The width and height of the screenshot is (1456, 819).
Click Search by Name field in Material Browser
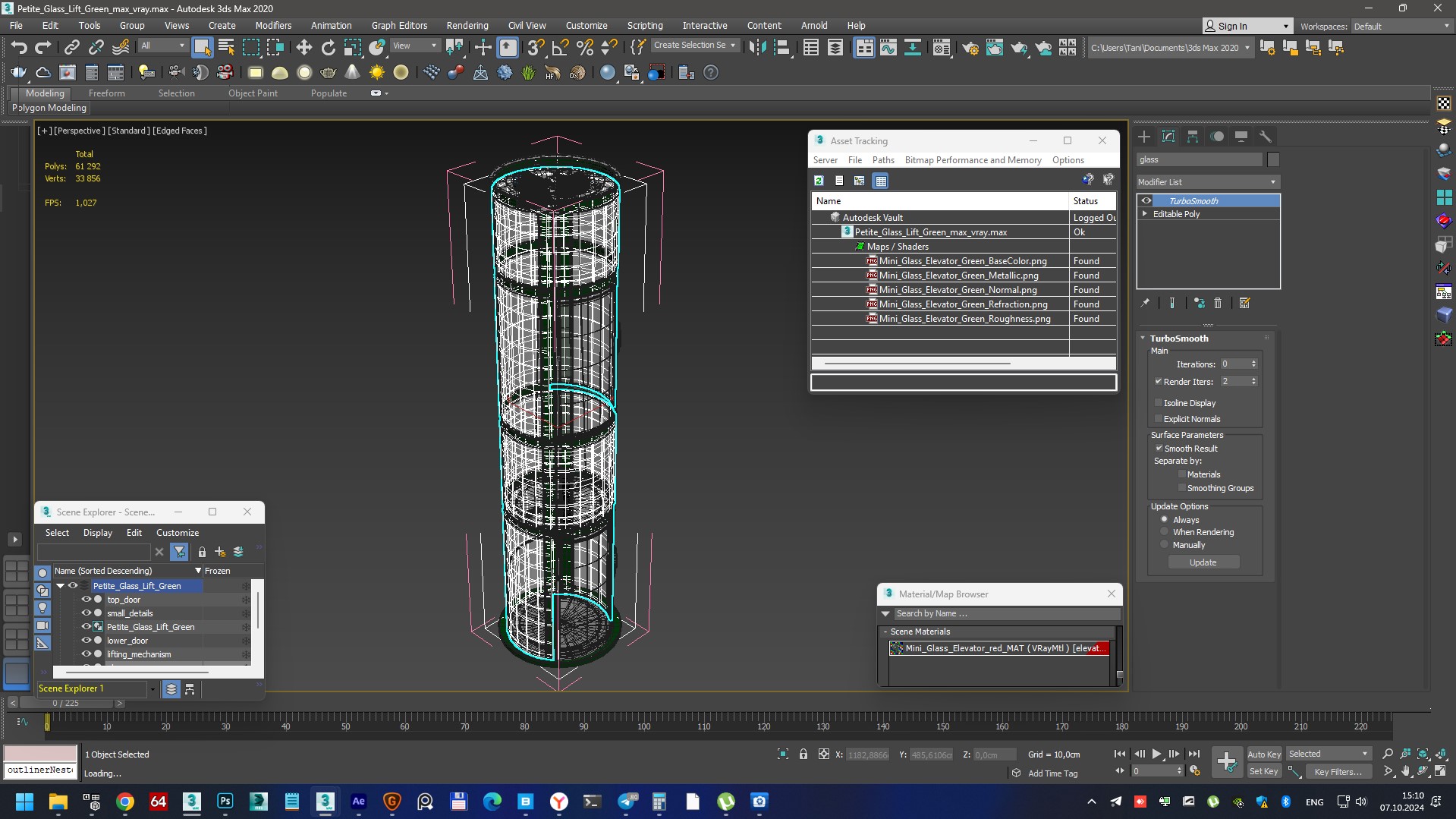click(1007, 613)
